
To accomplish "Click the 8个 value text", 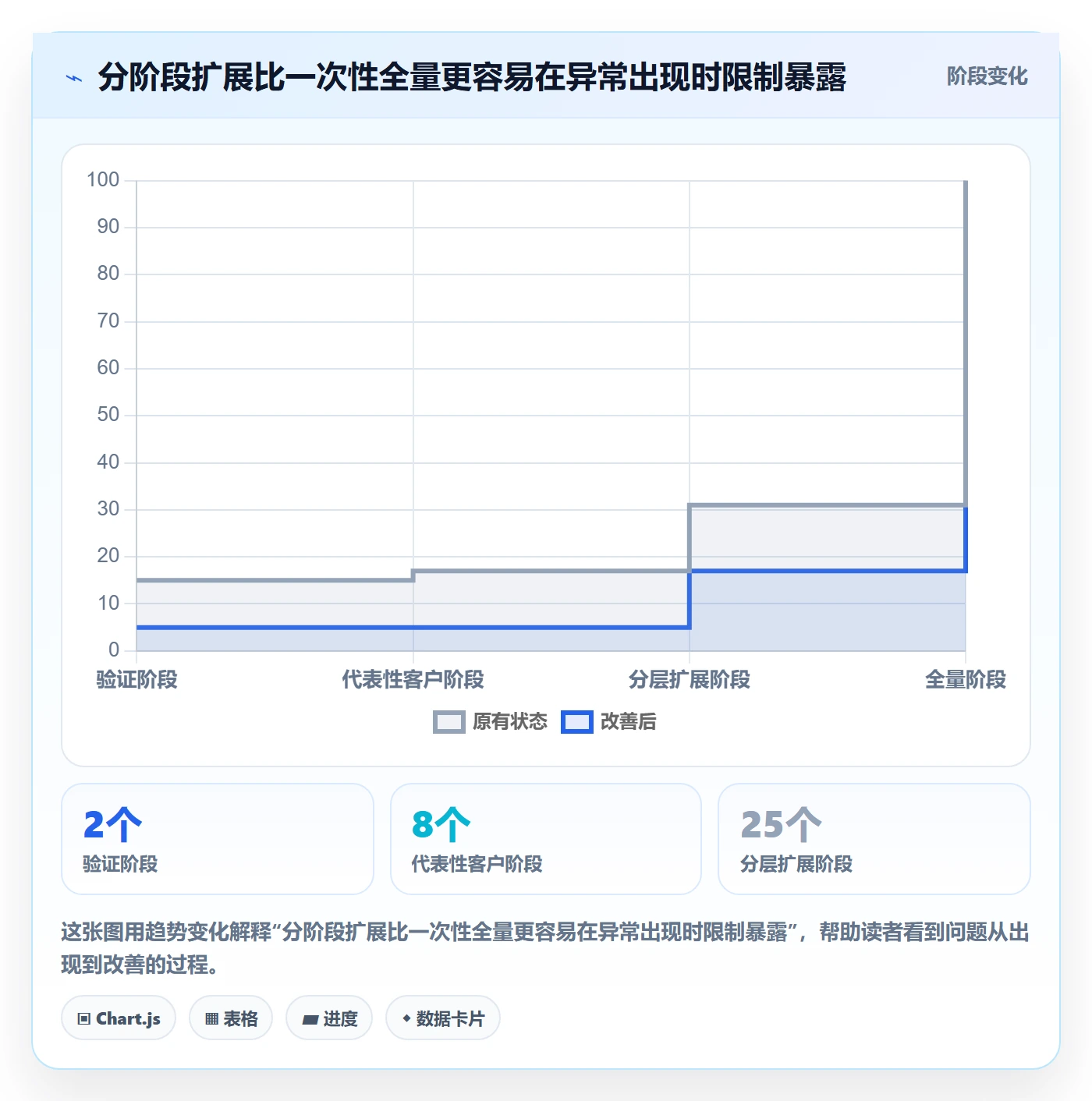I will coord(441,824).
